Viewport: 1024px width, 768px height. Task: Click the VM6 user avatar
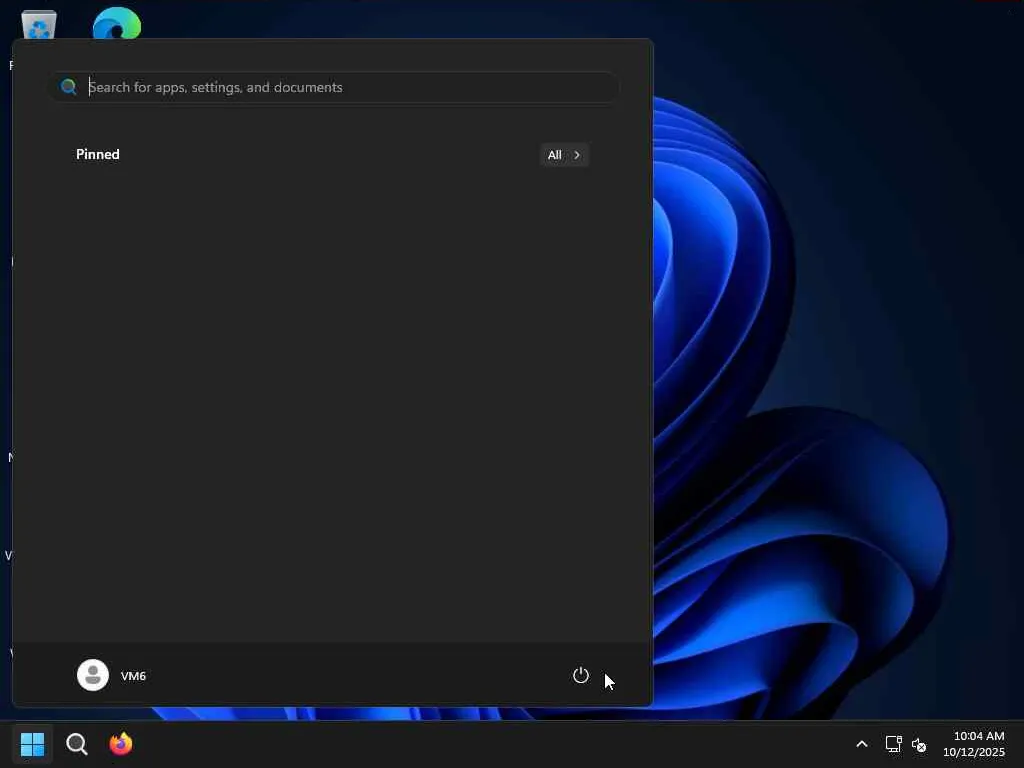pos(93,675)
